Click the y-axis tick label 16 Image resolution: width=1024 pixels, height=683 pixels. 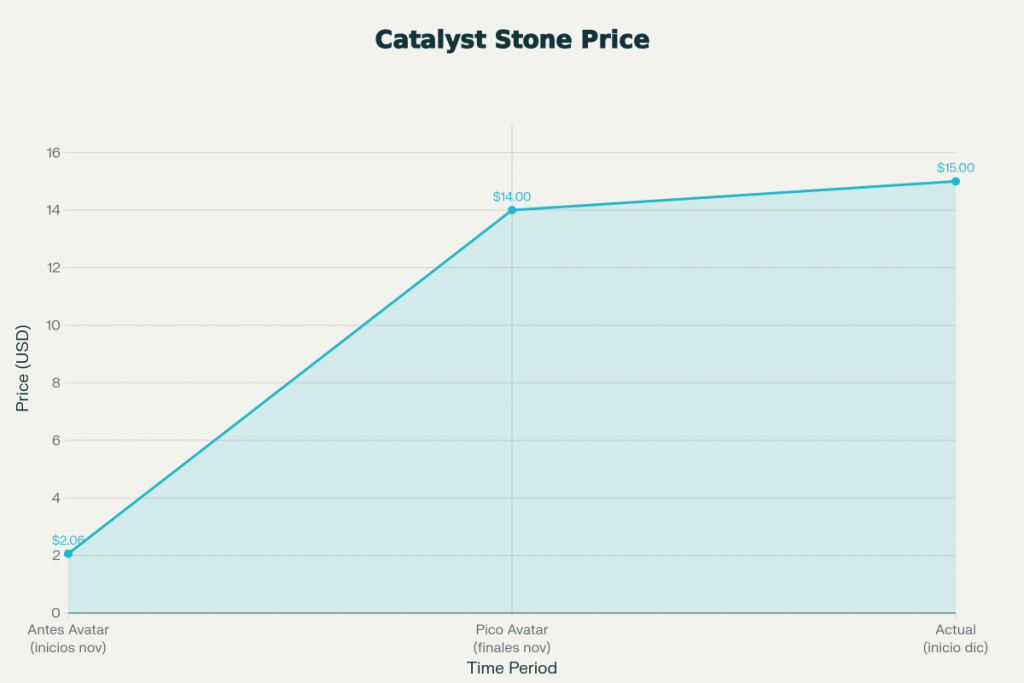(x=52, y=153)
